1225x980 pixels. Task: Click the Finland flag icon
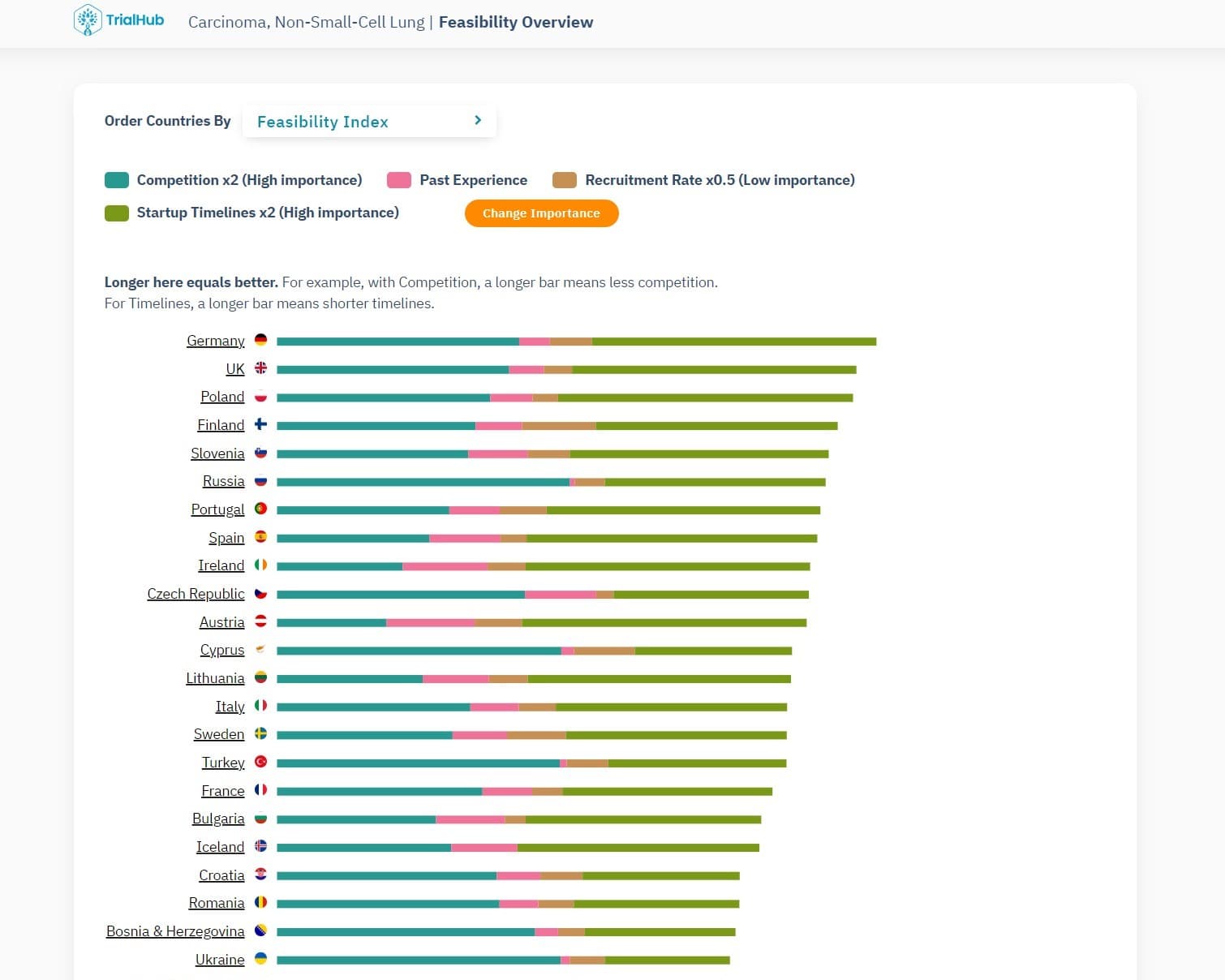pos(260,424)
